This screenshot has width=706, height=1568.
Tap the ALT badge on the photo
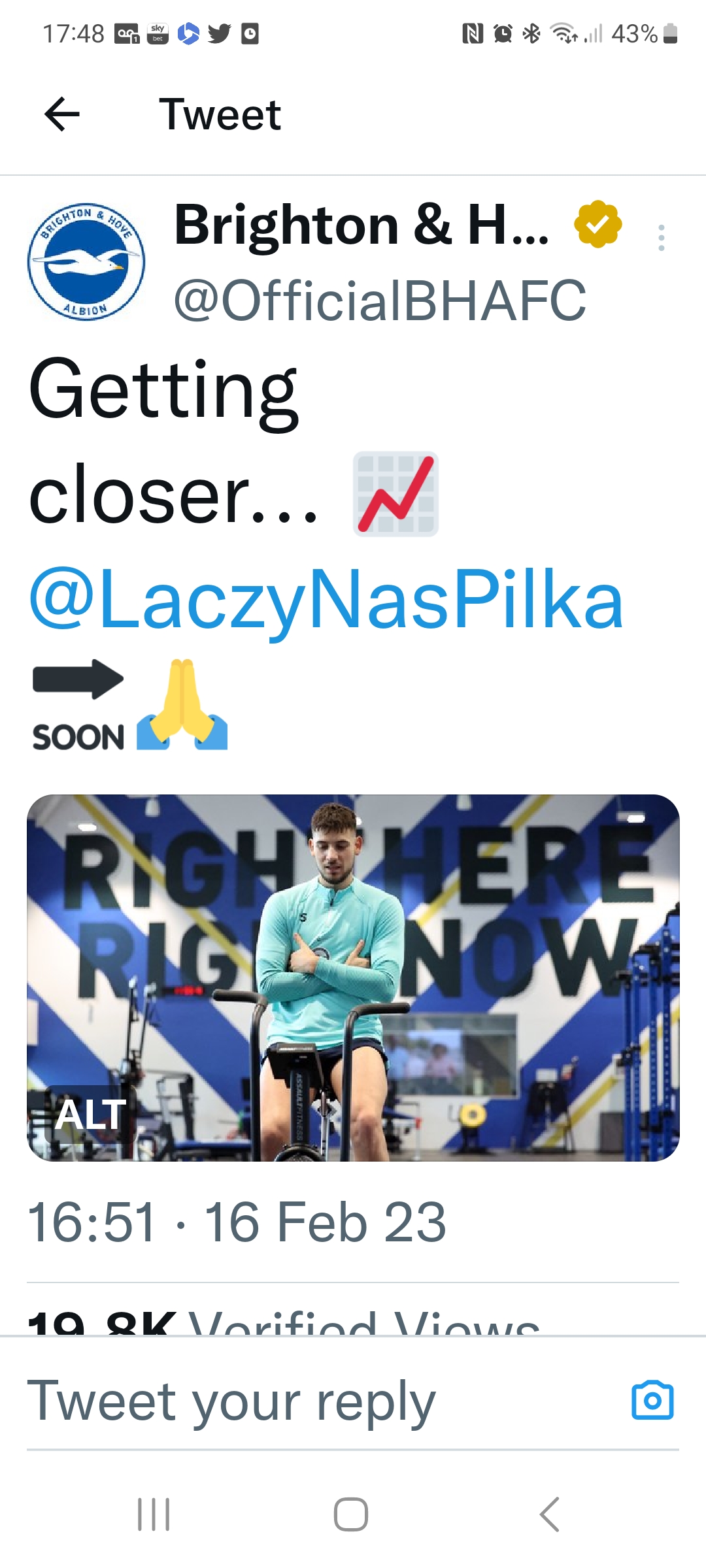coord(91,1115)
